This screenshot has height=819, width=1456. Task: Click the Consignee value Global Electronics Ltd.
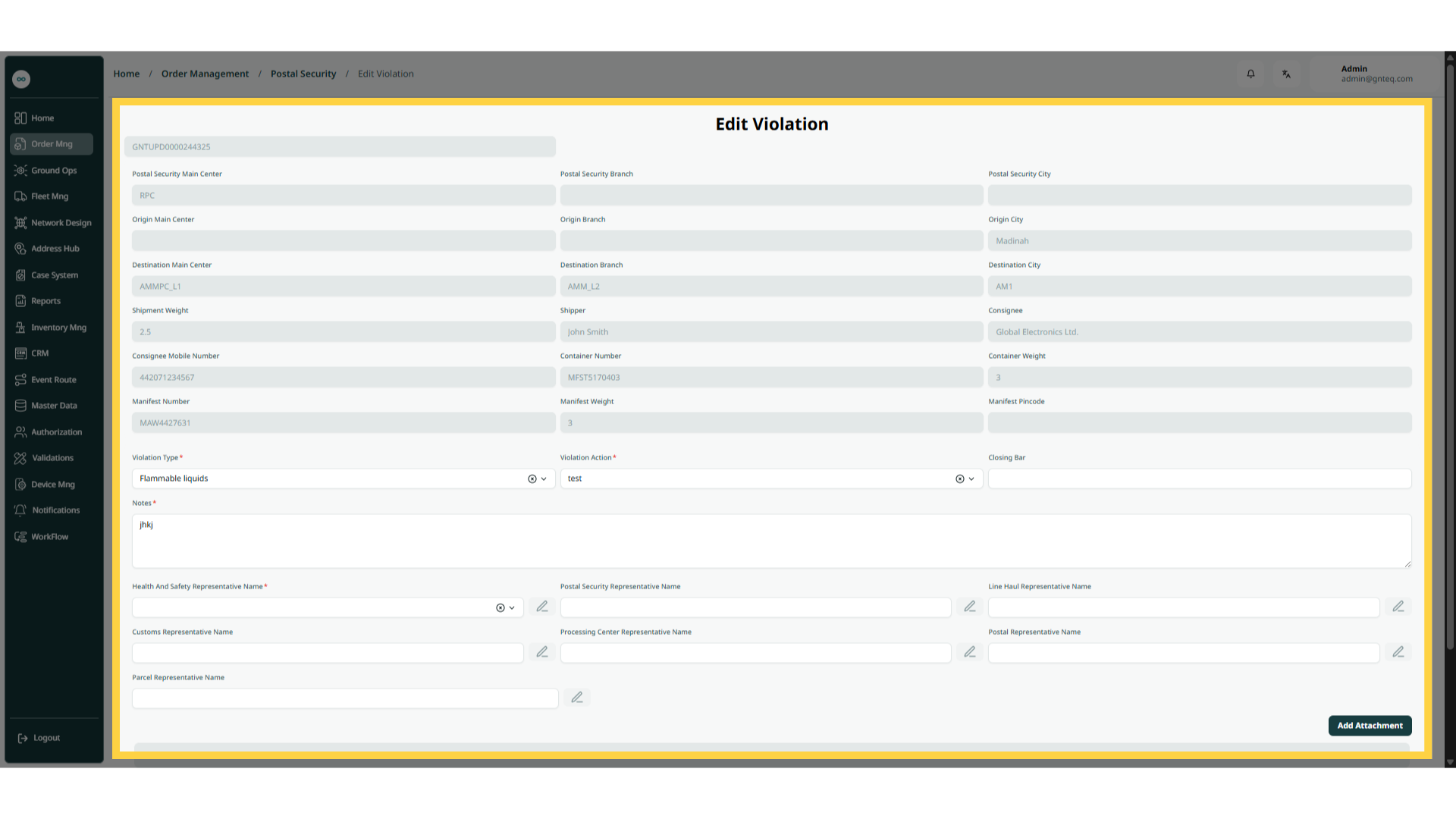click(x=1037, y=332)
